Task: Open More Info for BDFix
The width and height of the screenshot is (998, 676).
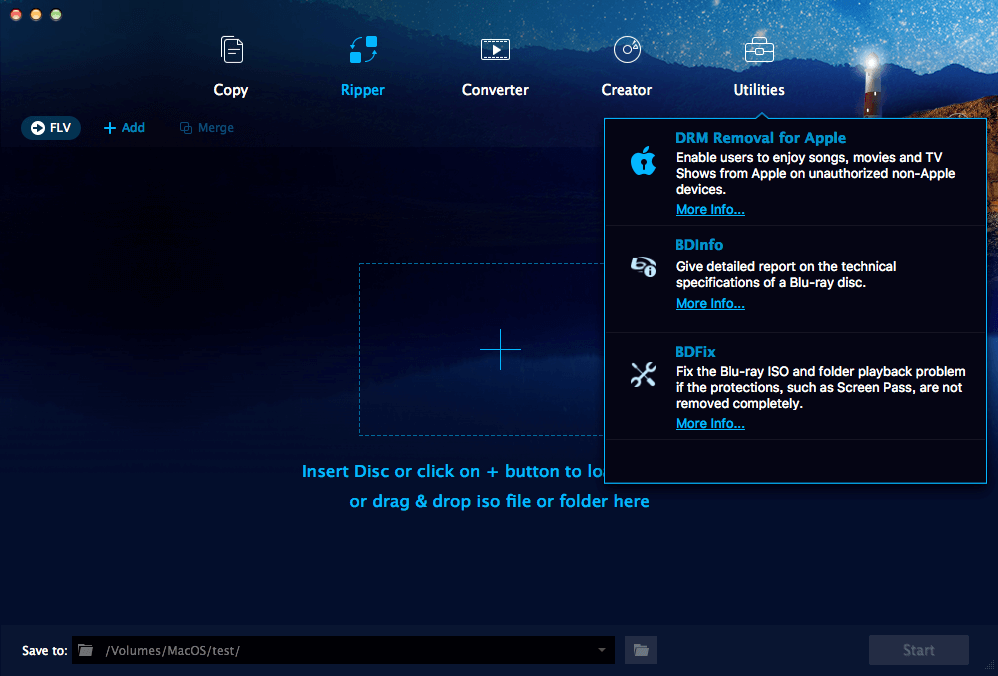Action: 710,423
